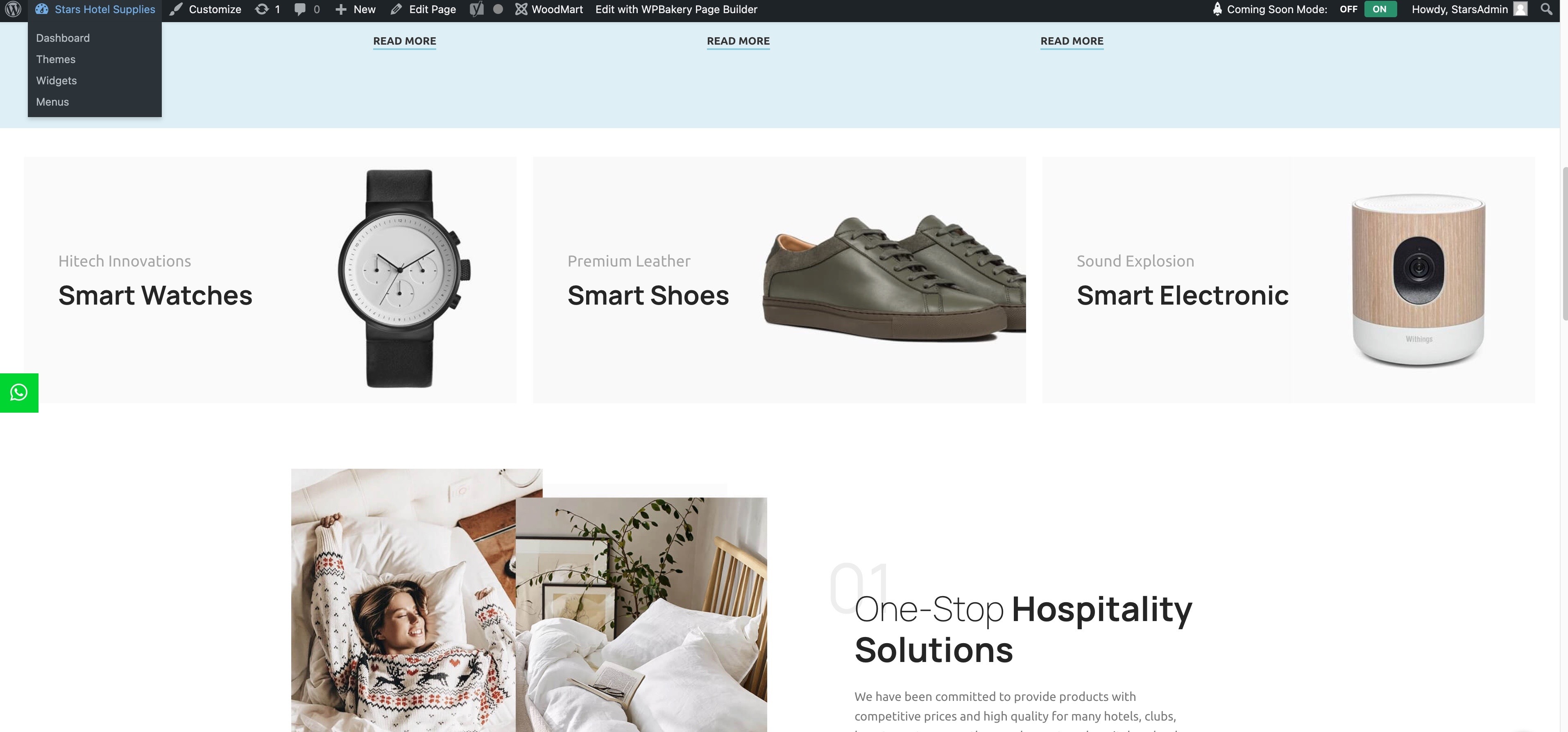Viewport: 1568px width, 732px height.
Task: Open the admin bar search icon
Action: coord(1546,9)
